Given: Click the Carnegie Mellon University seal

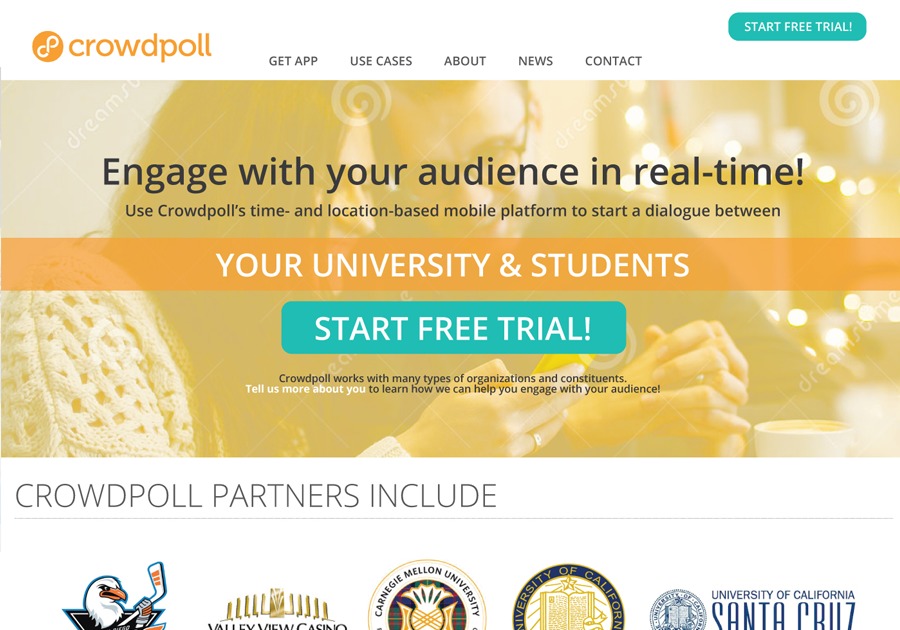Looking at the screenshot, I should pos(428,596).
